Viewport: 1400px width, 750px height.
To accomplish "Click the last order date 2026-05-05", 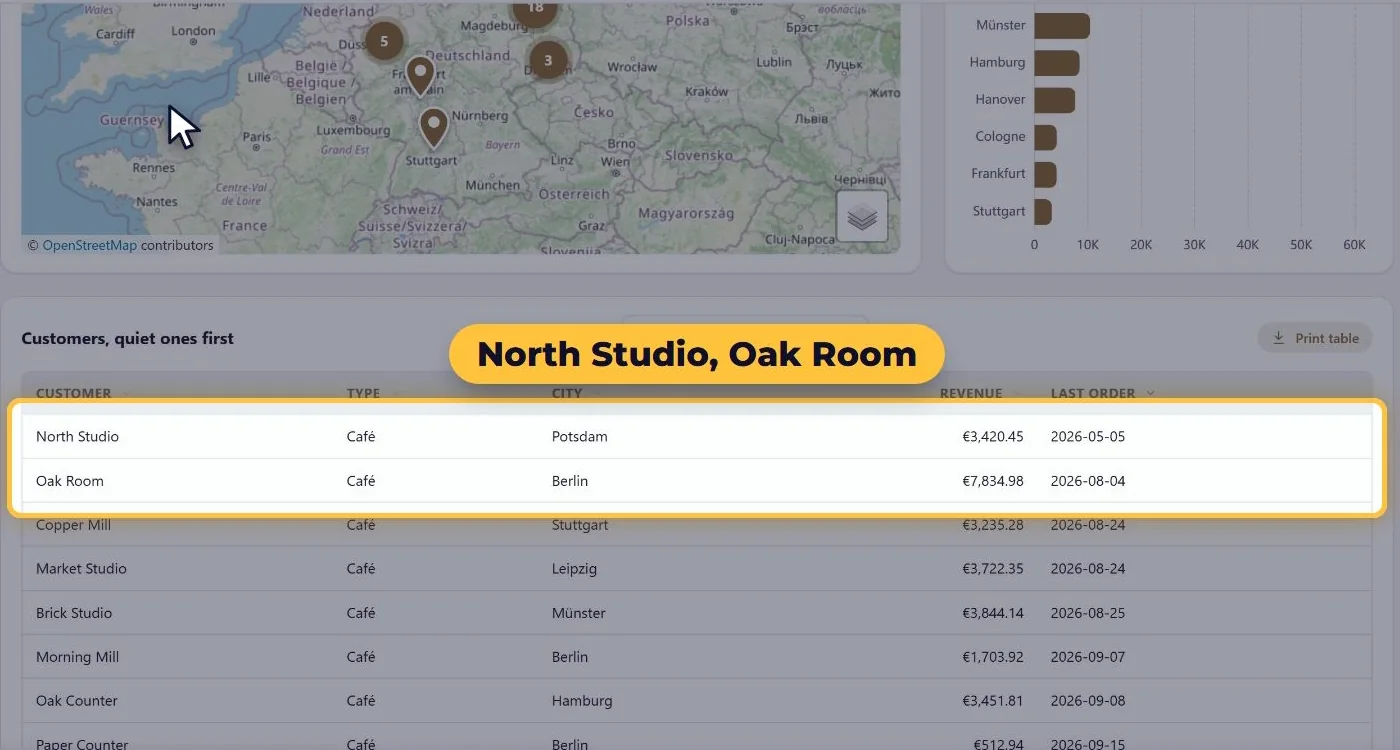I will click(x=1088, y=437).
